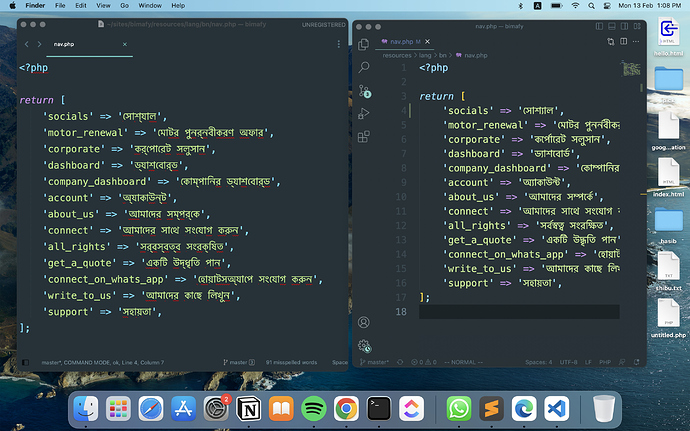Toggle bottom panel in VS Code title bar
This screenshot has width=690, height=431.
click(x=612, y=26)
